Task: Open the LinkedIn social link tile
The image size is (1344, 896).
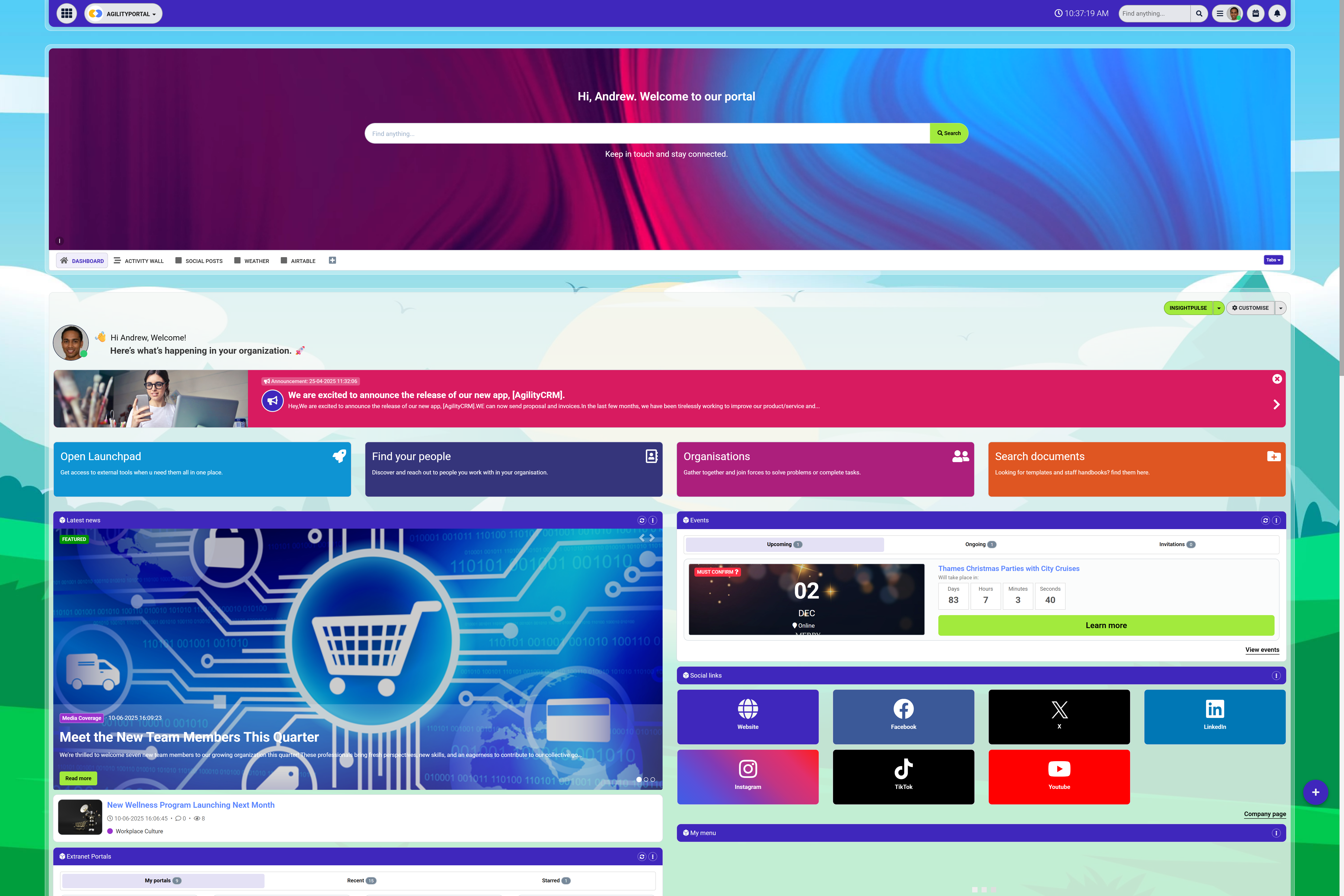Action: coord(1214,717)
